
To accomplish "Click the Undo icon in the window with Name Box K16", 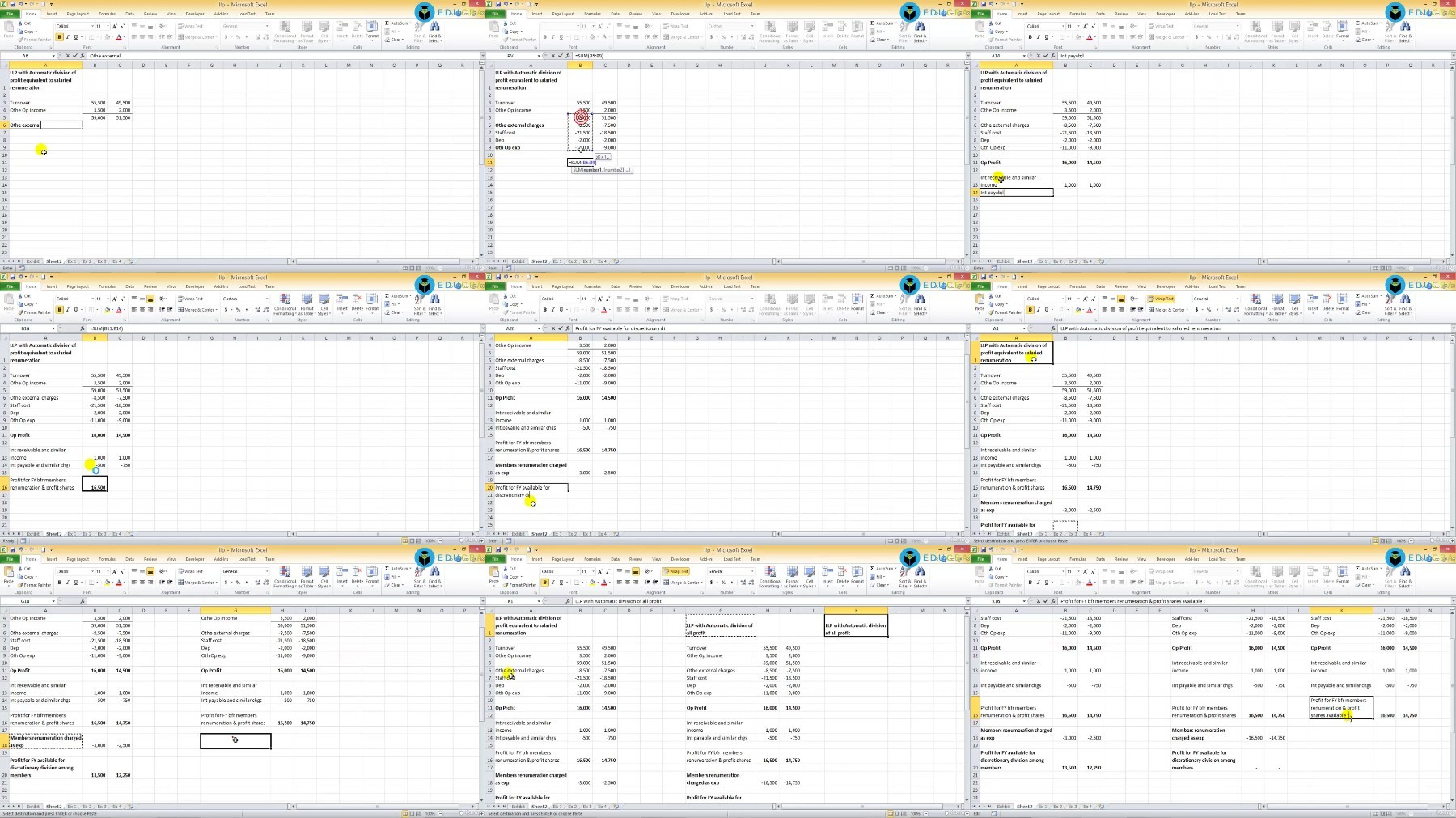I will (991, 549).
